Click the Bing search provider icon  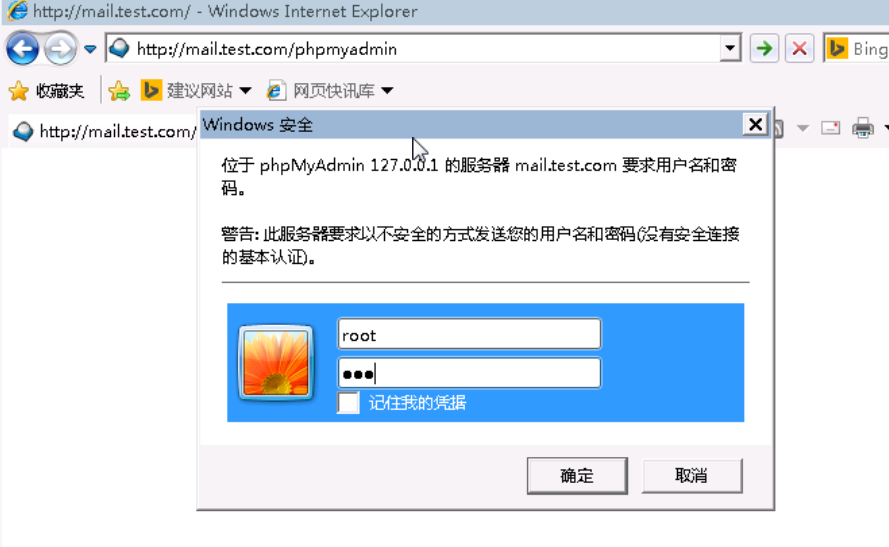click(x=837, y=49)
